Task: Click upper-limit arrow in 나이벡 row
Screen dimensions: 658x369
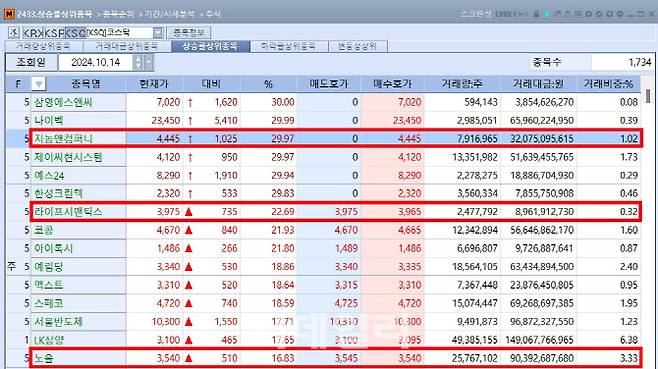Action: point(190,121)
